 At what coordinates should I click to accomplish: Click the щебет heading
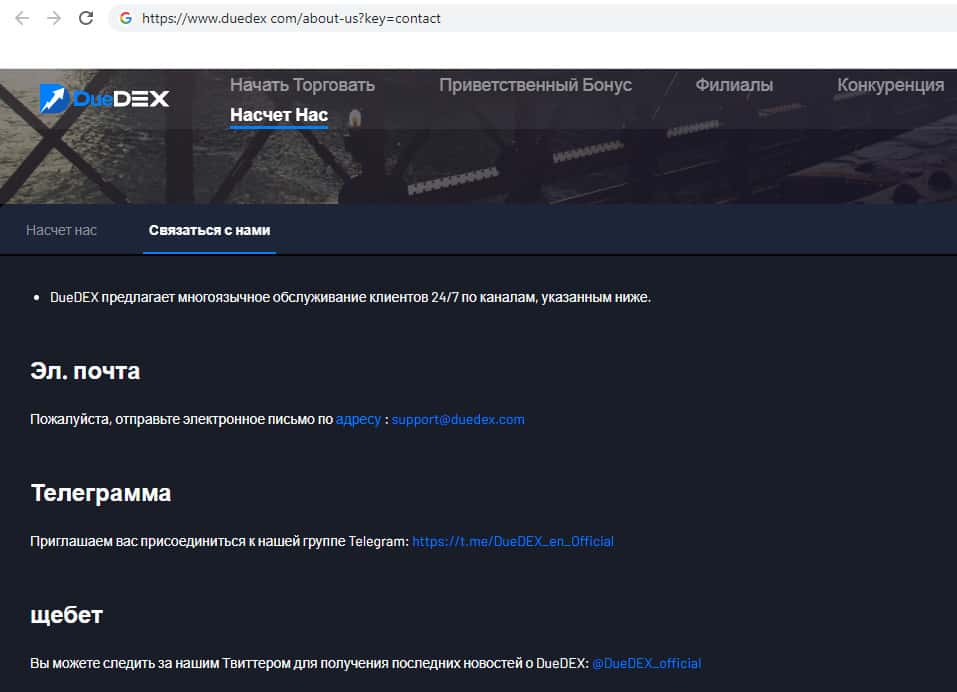pos(67,615)
